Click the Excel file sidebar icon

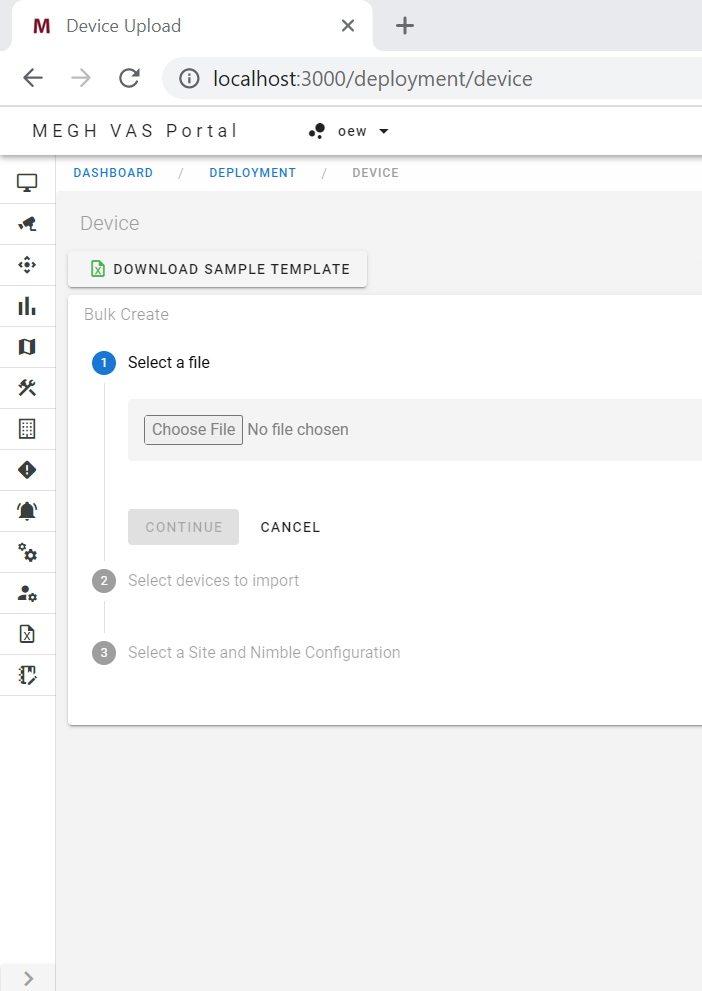pyautogui.click(x=27, y=634)
